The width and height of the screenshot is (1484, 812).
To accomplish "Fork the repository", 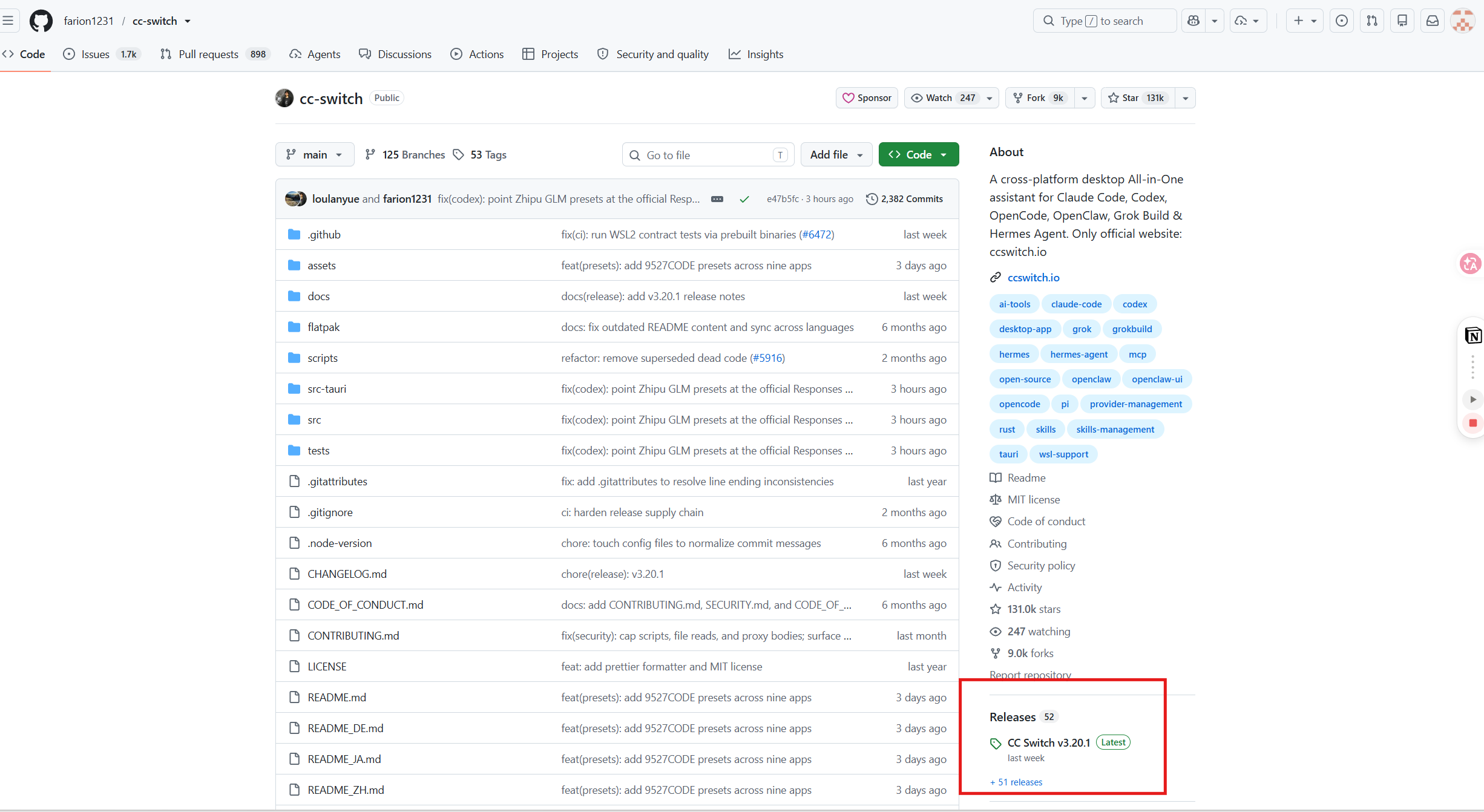I will click(x=1040, y=98).
